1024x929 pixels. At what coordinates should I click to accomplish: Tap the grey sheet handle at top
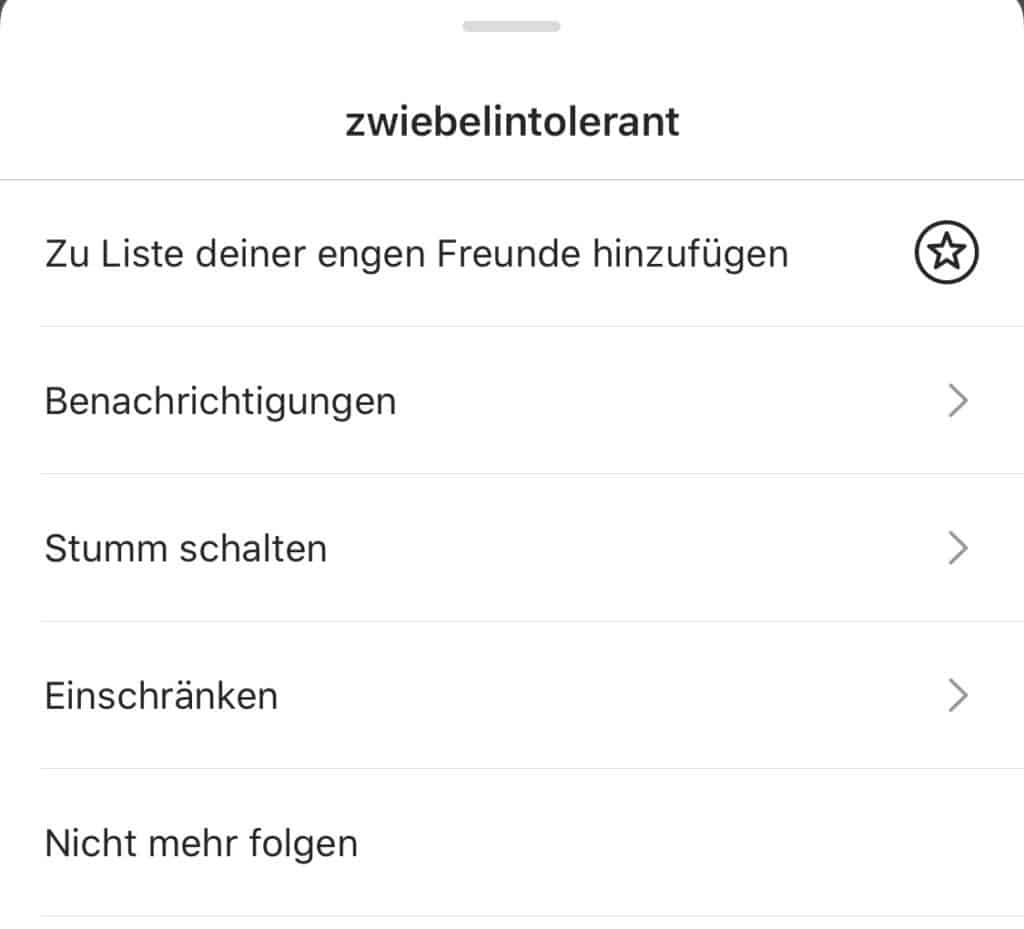(511, 26)
